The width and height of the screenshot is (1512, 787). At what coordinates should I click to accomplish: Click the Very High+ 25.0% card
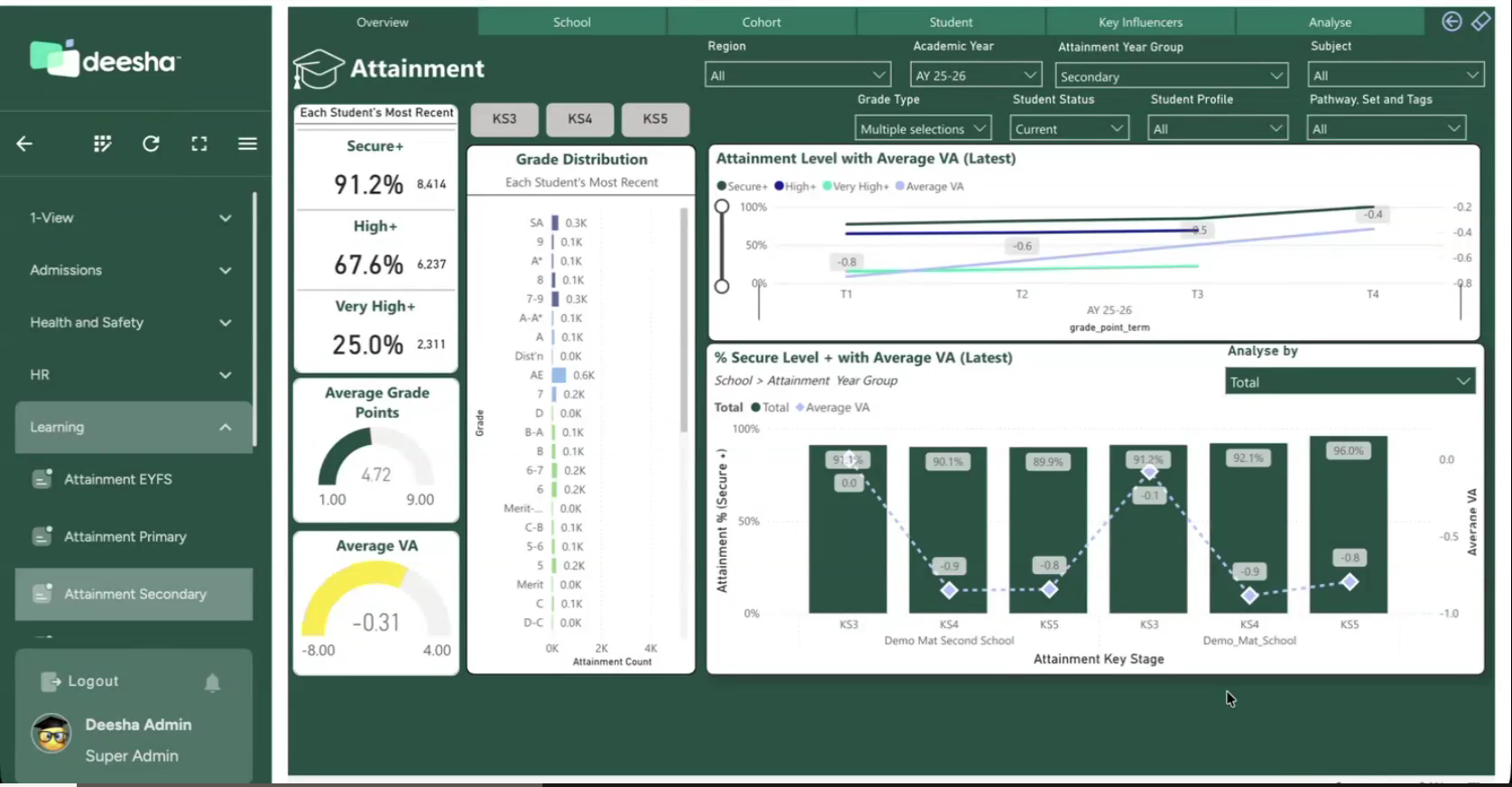click(376, 331)
